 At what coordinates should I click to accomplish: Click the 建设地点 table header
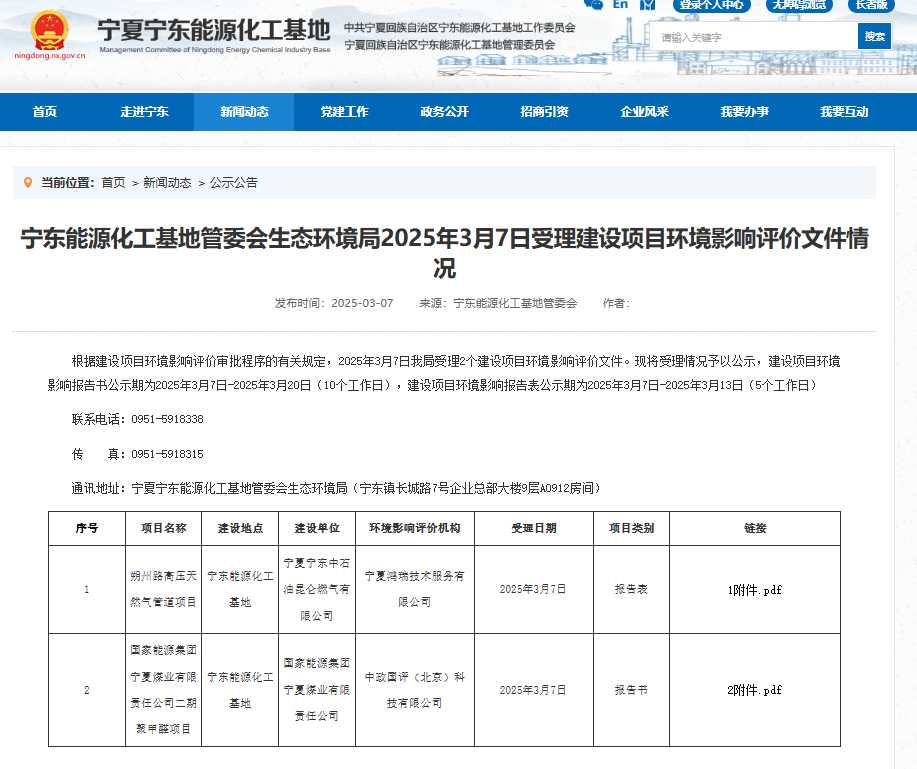click(x=240, y=528)
